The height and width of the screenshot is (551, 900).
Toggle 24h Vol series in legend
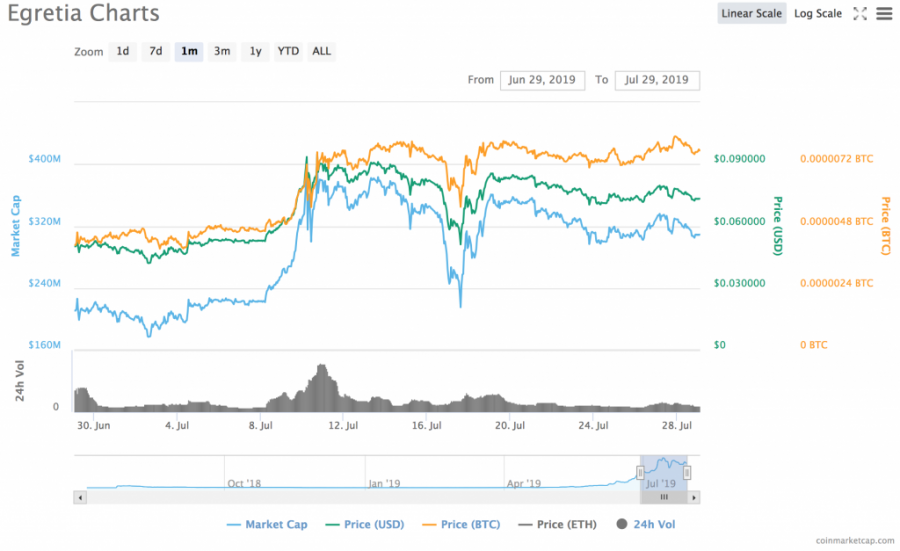(x=646, y=524)
